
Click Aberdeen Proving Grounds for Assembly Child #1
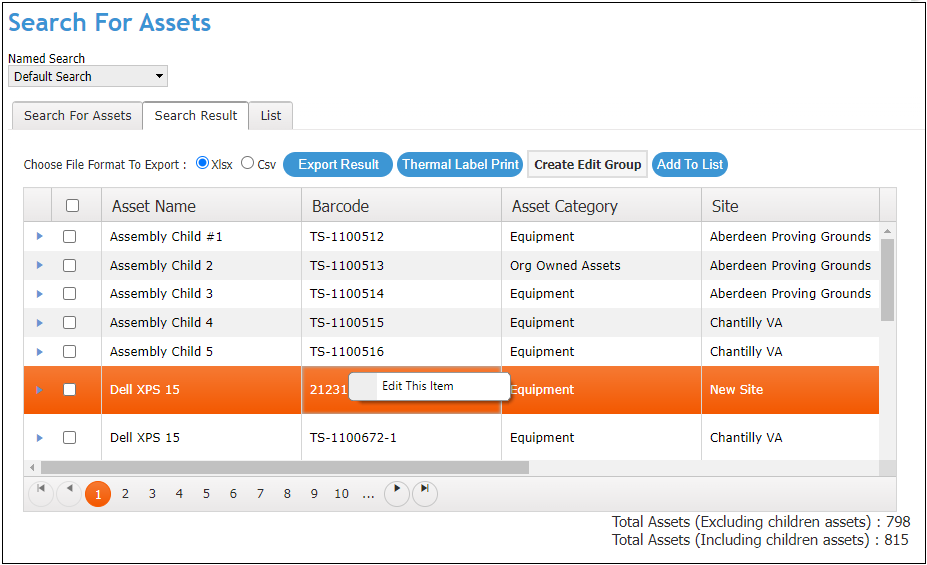tap(790, 236)
